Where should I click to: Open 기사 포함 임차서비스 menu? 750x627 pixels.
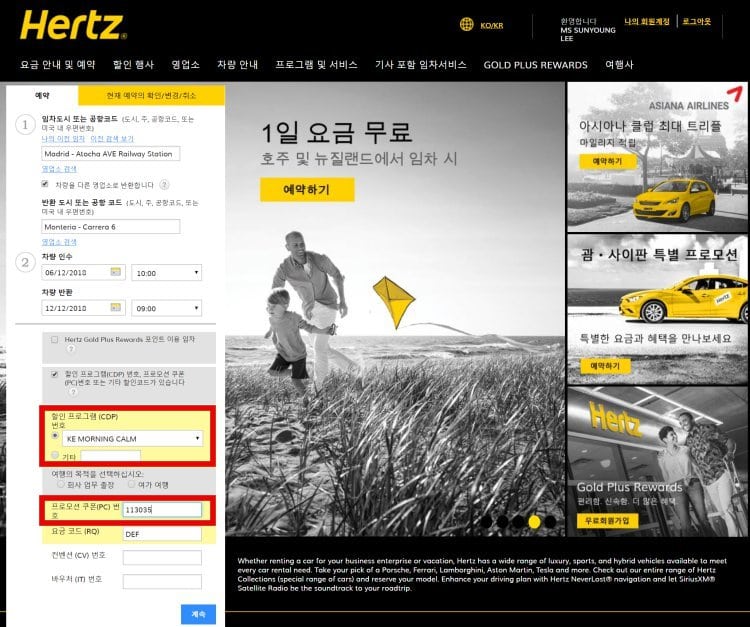[x=420, y=65]
